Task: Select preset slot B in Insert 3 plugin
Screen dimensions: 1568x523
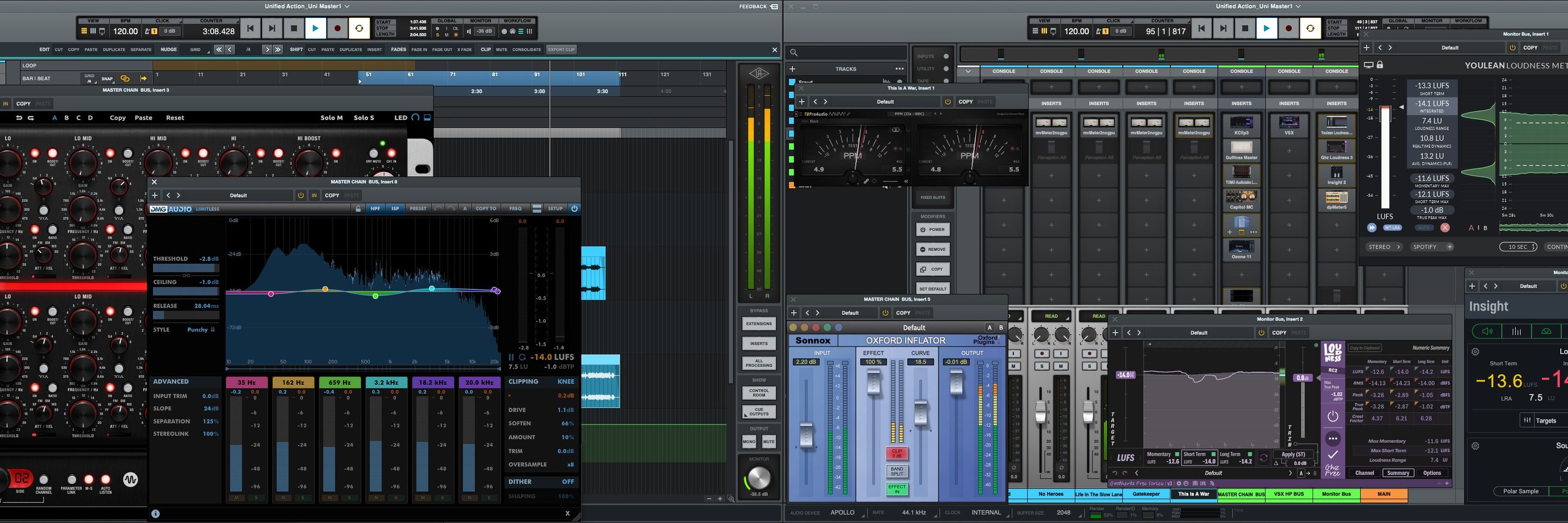Action: (66, 118)
